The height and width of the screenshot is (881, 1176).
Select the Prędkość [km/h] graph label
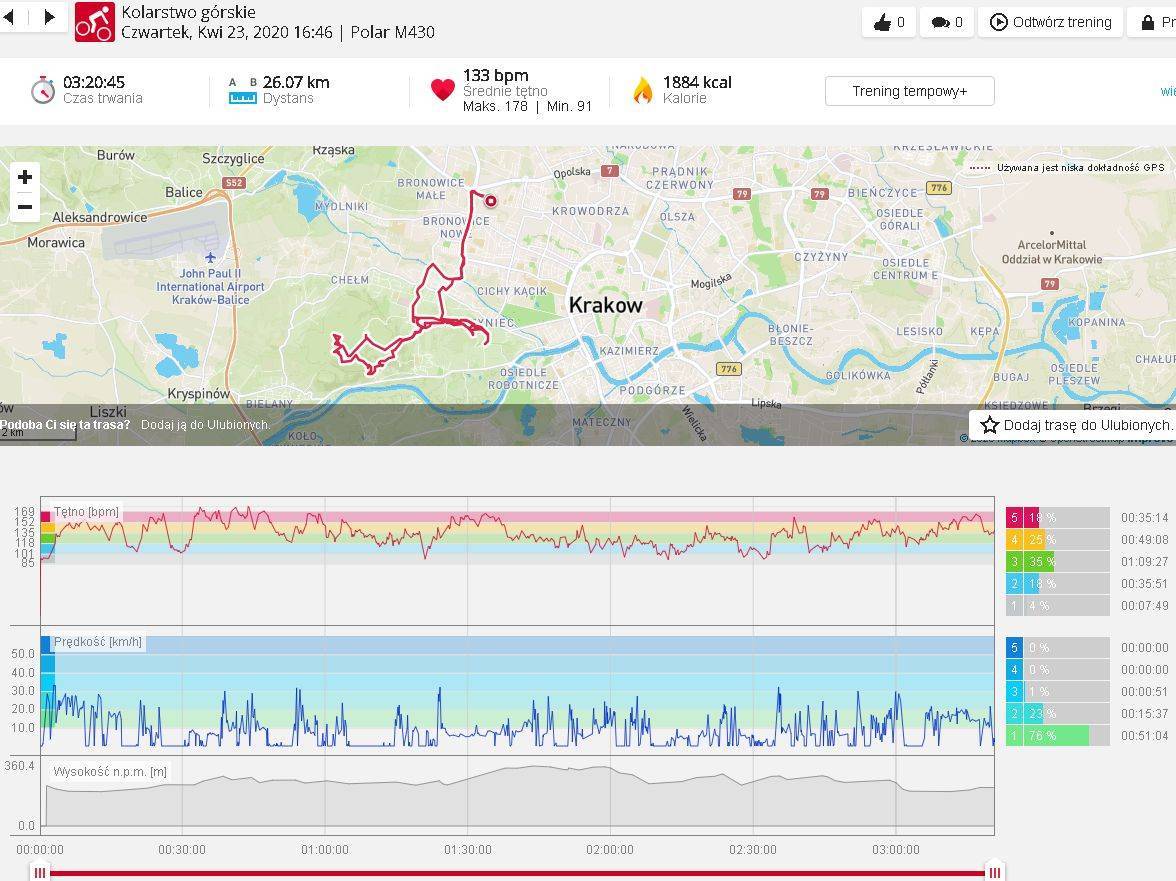point(97,642)
